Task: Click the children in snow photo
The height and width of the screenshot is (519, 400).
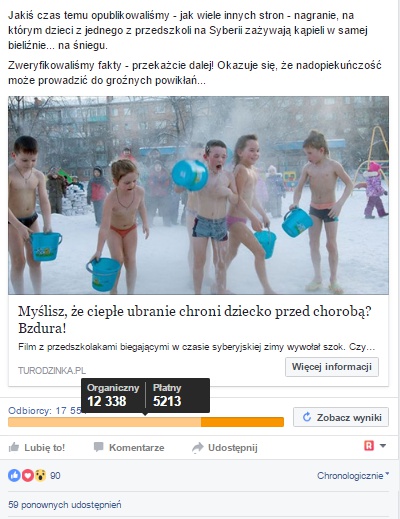Action: point(198,195)
